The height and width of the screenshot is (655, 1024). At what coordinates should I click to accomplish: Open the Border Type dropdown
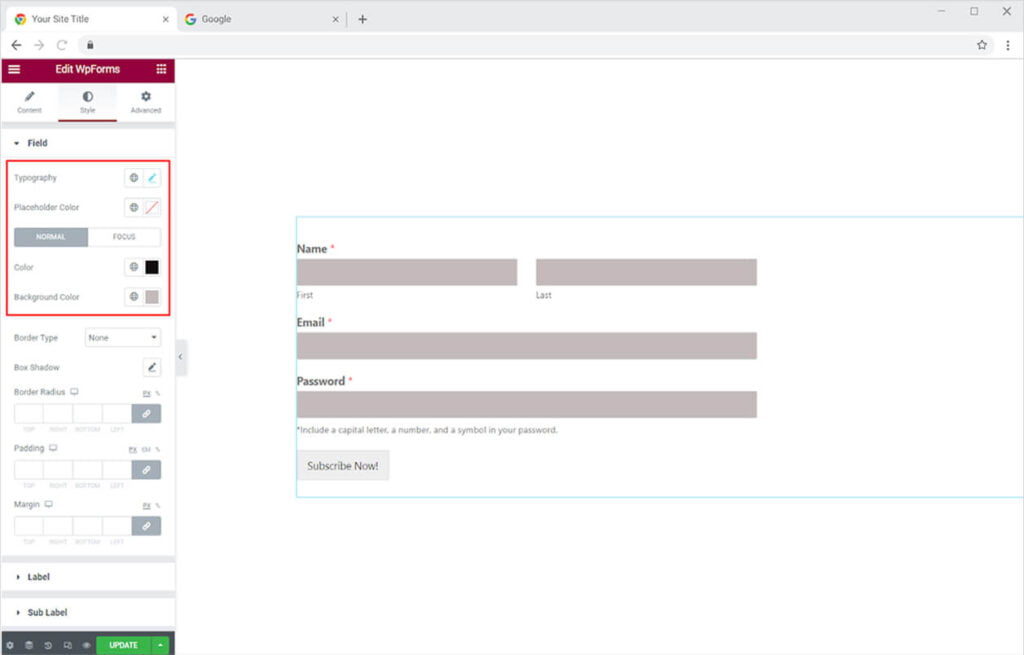122,338
